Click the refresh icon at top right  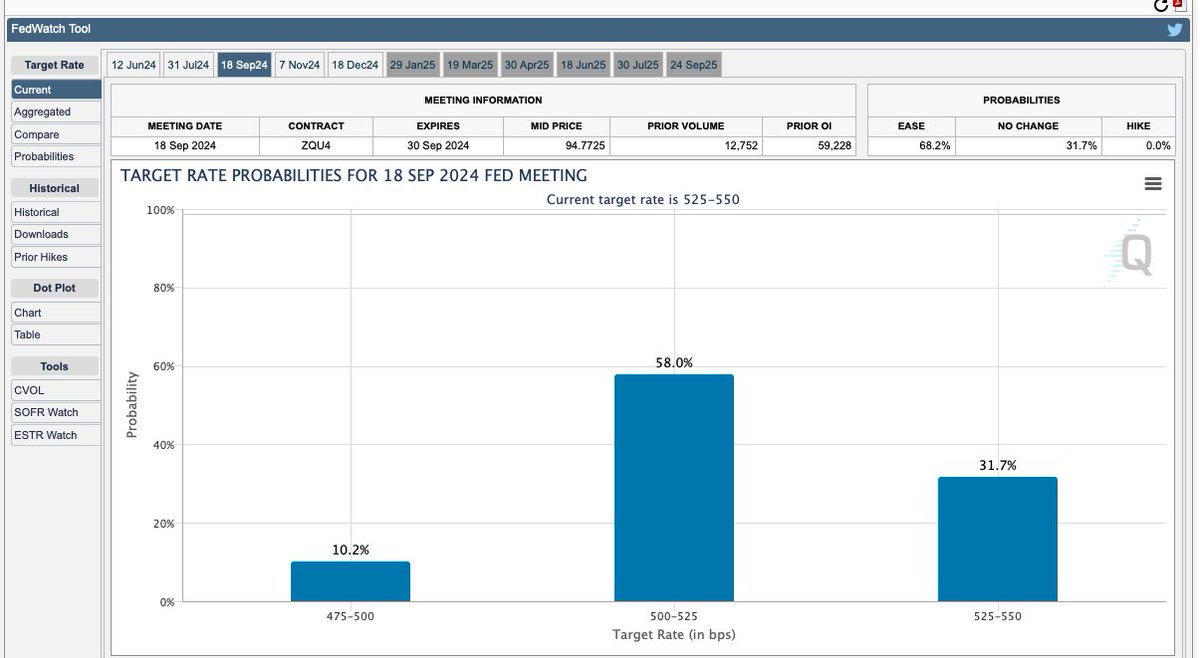1161,6
